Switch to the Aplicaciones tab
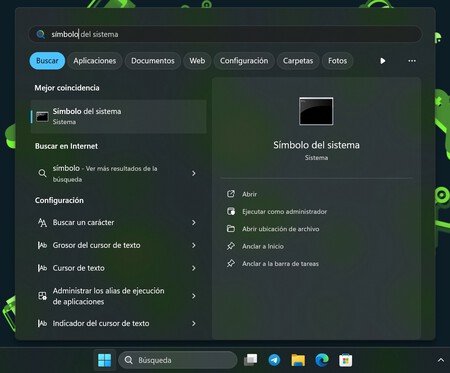 click(x=95, y=61)
